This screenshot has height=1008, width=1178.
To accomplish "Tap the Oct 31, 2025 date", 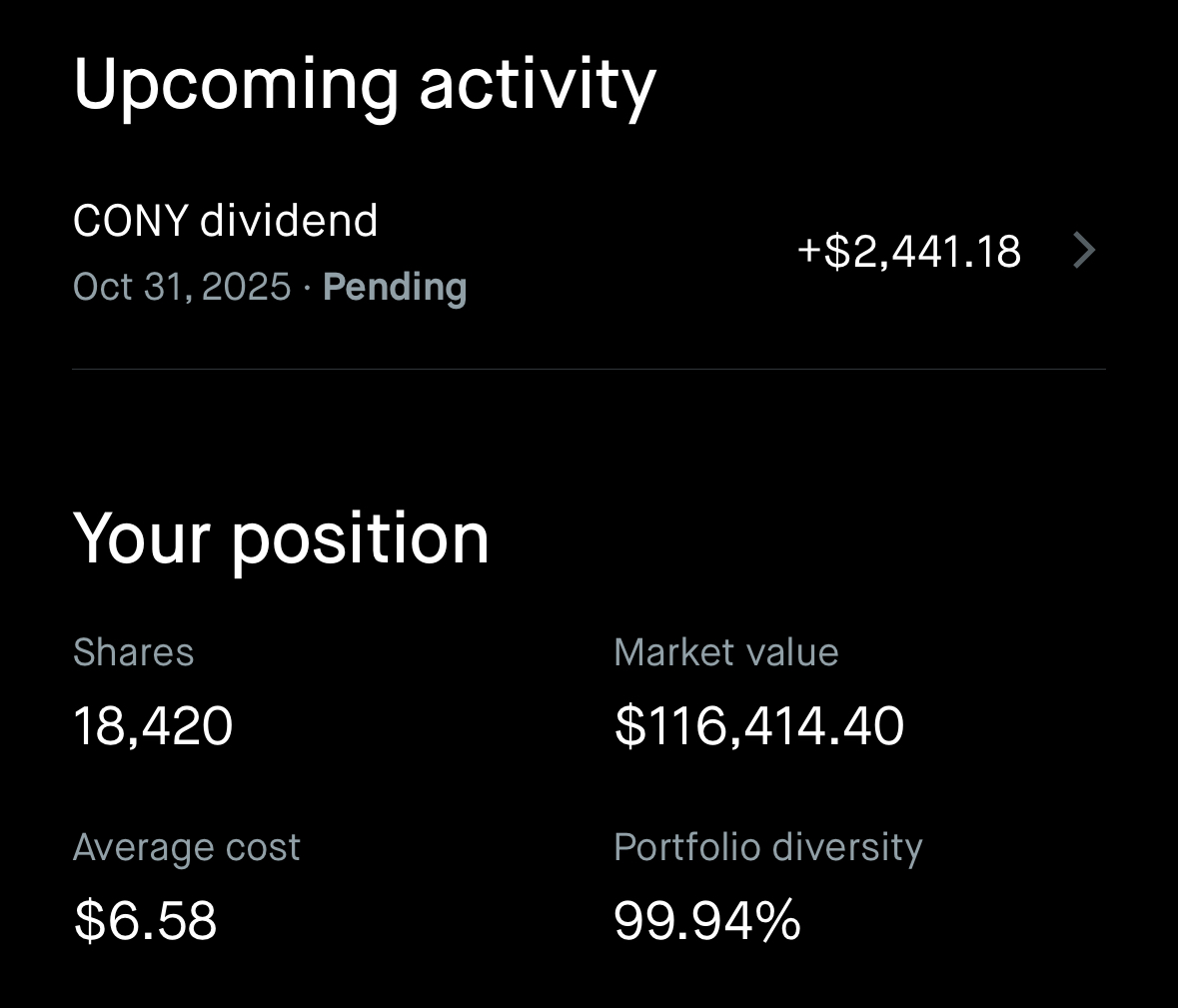I will point(182,288).
